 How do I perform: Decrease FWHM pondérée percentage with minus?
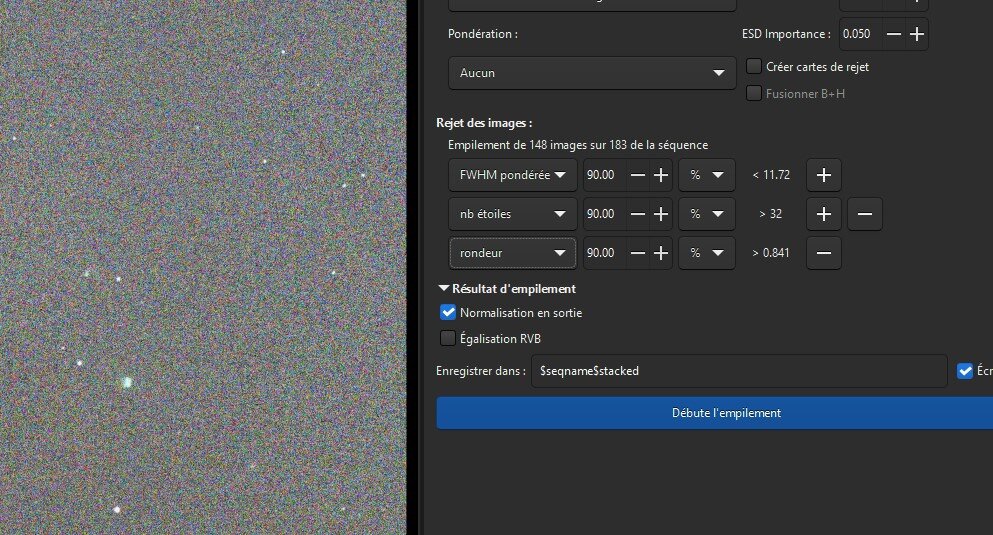point(638,175)
